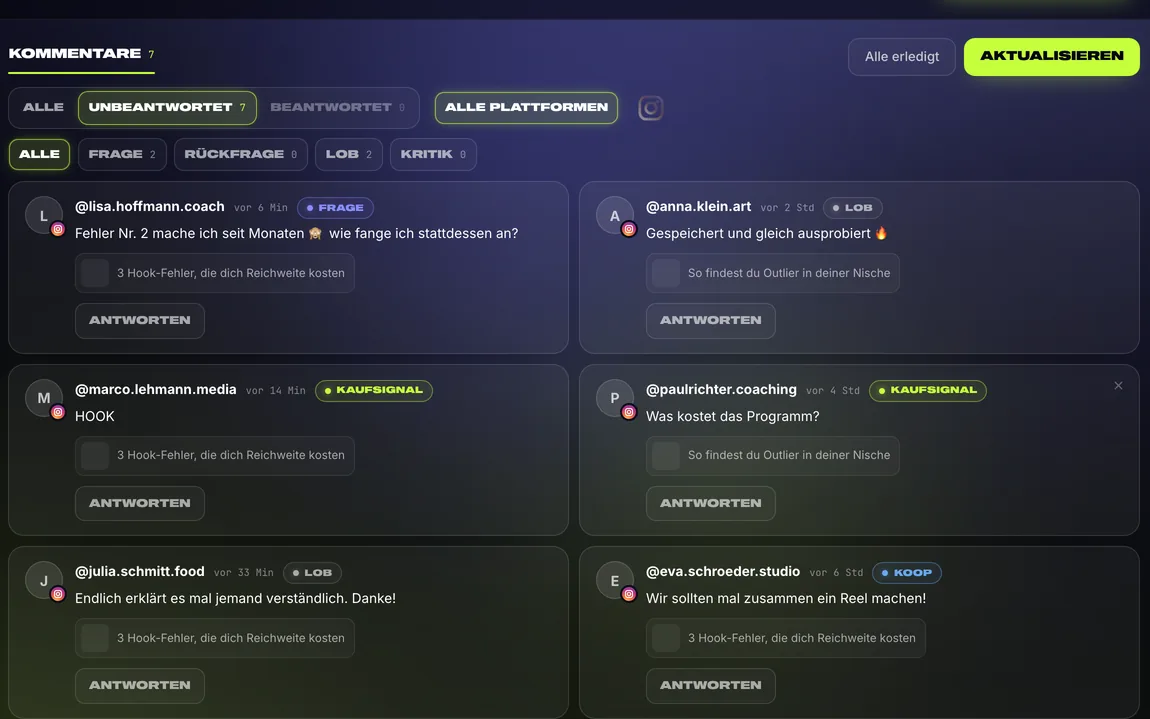The height and width of the screenshot is (719, 1150).
Task: Filter by LOB category
Action: tap(349, 154)
